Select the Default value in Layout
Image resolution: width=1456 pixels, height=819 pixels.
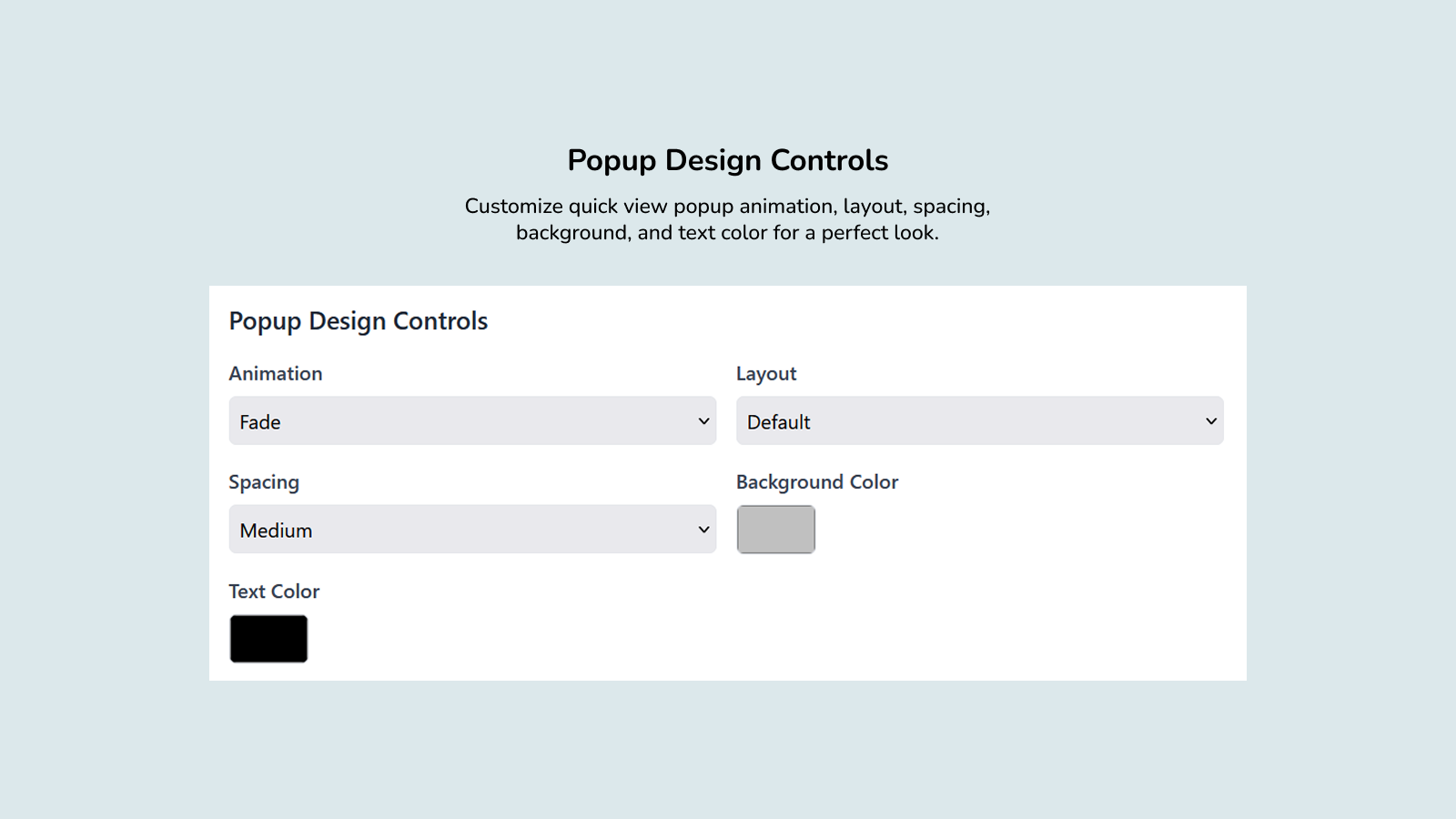pos(778,421)
